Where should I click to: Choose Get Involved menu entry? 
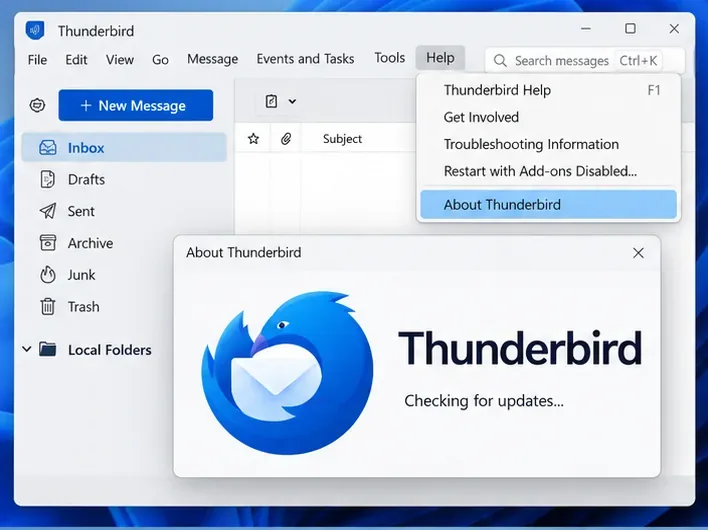pyautogui.click(x=549, y=117)
